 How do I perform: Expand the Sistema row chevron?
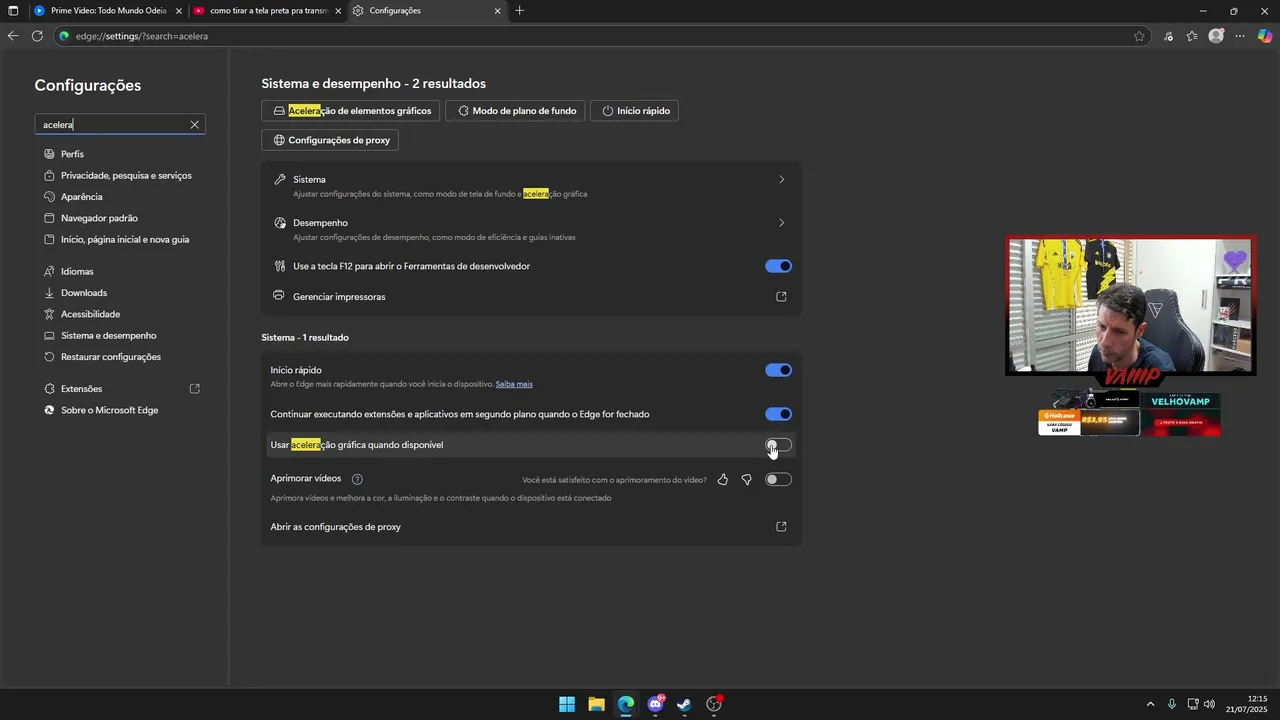(x=781, y=180)
